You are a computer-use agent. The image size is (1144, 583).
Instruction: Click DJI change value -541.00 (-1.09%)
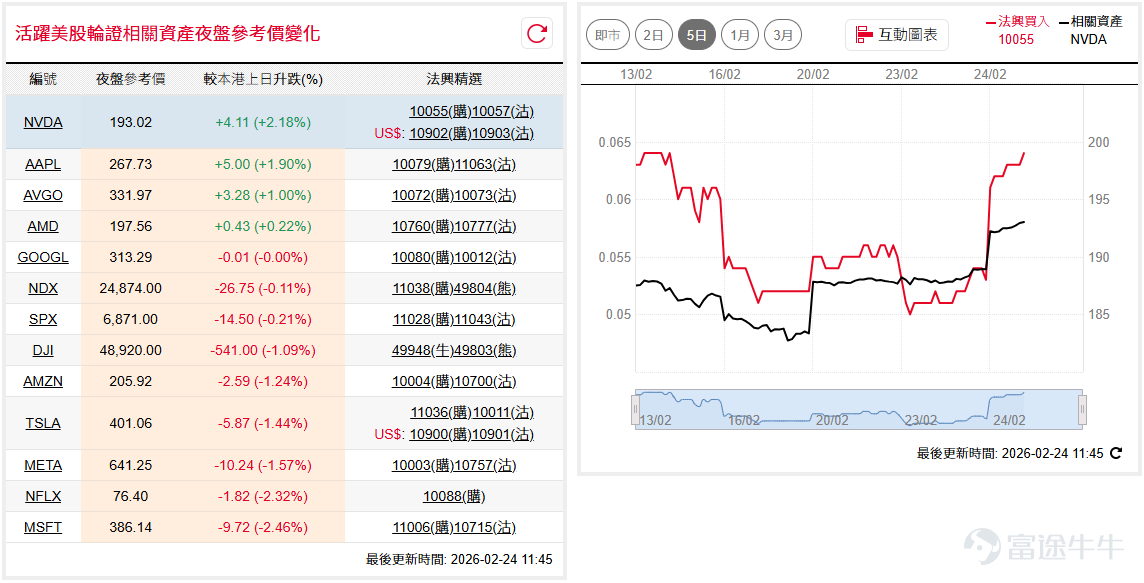pyautogui.click(x=263, y=350)
